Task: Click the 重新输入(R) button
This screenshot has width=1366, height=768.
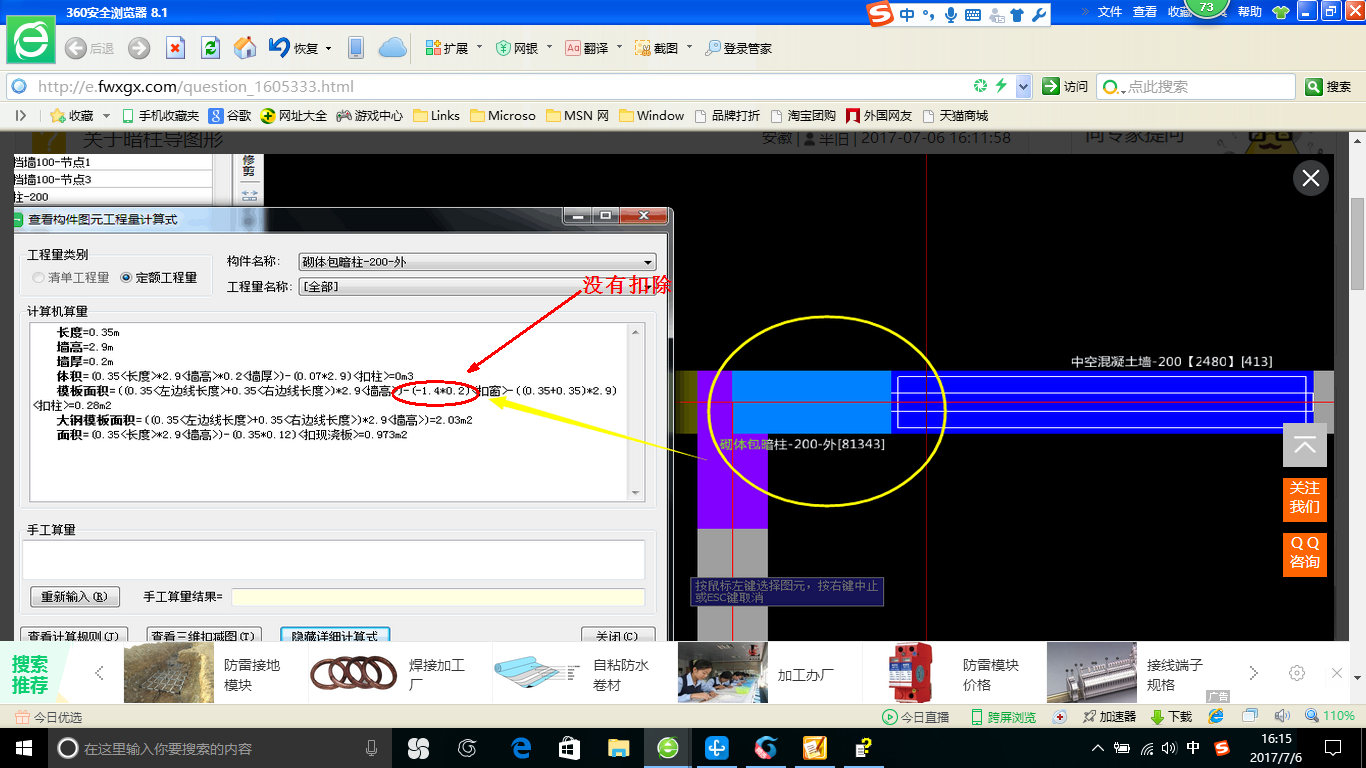Action: 75,597
